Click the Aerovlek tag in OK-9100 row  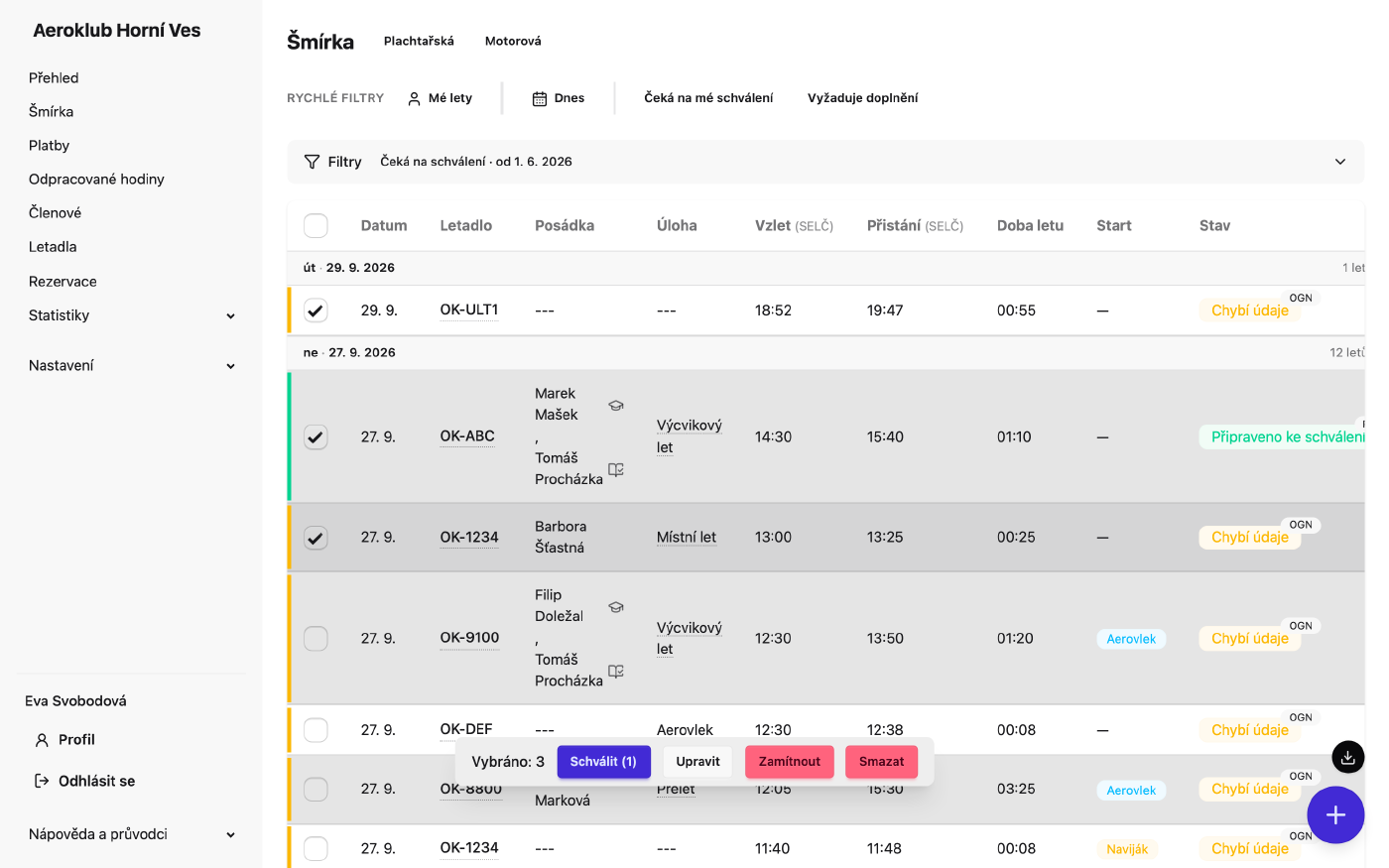1131,639
